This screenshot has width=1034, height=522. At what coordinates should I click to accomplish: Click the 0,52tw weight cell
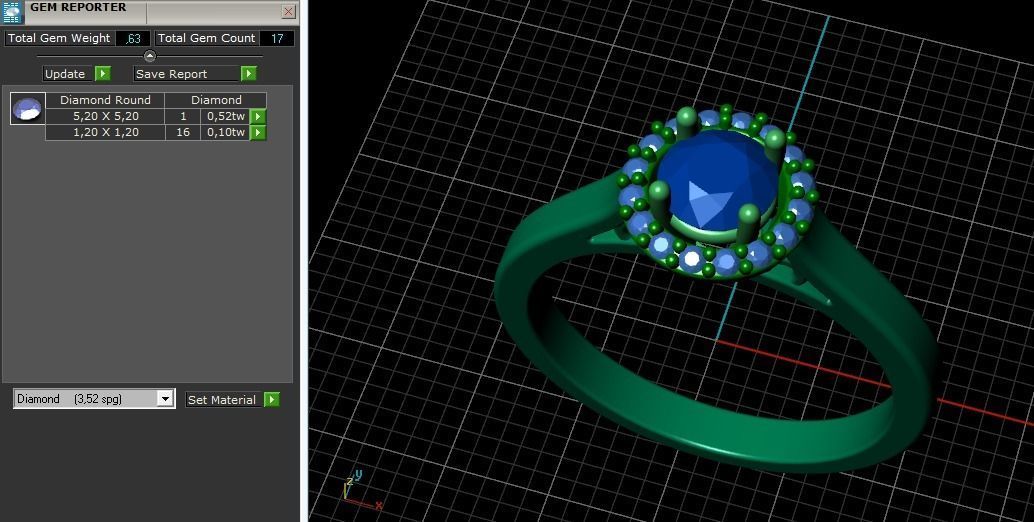(226, 117)
